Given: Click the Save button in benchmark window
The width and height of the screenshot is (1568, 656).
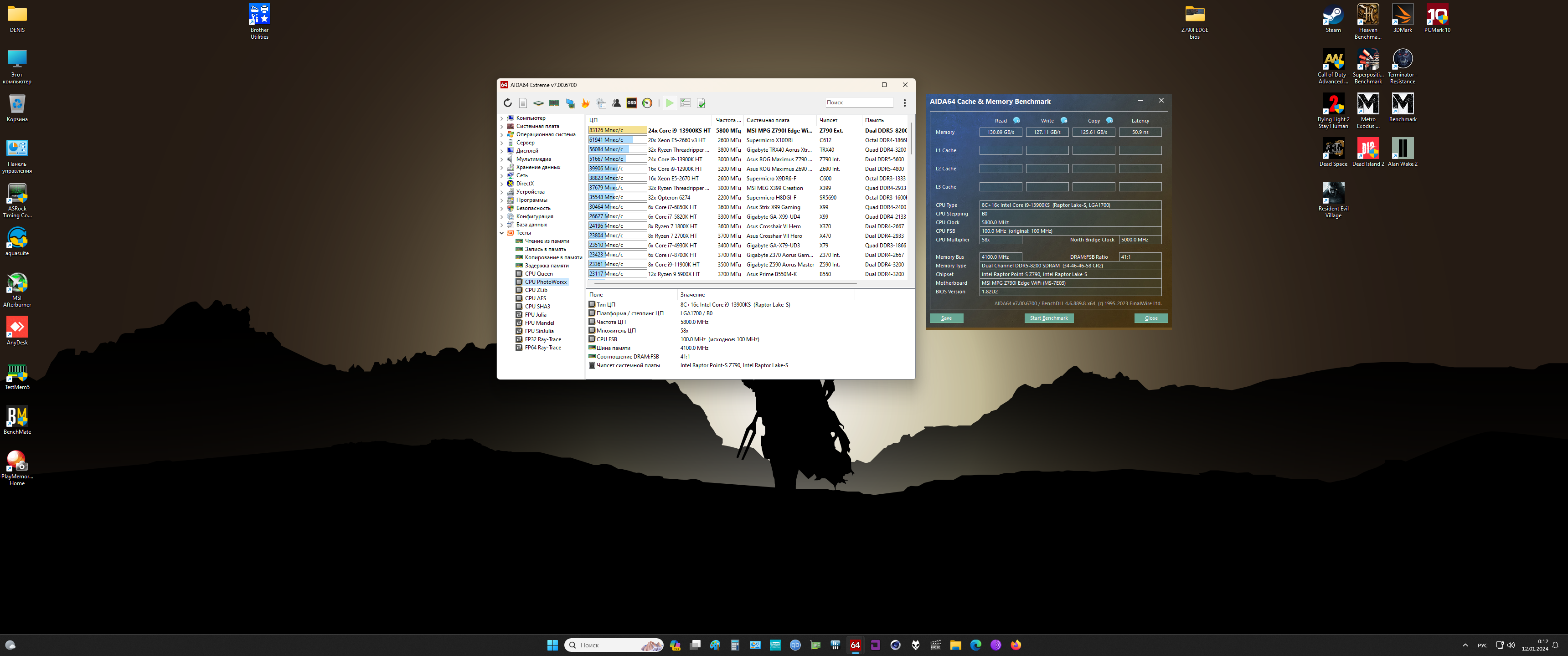Looking at the screenshot, I should pos(946,318).
